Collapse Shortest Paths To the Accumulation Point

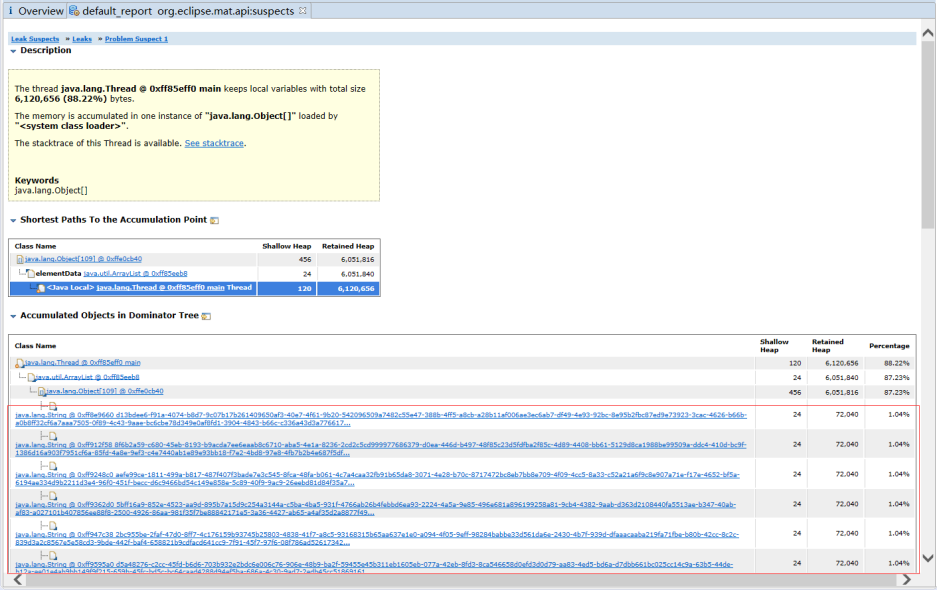(13, 221)
